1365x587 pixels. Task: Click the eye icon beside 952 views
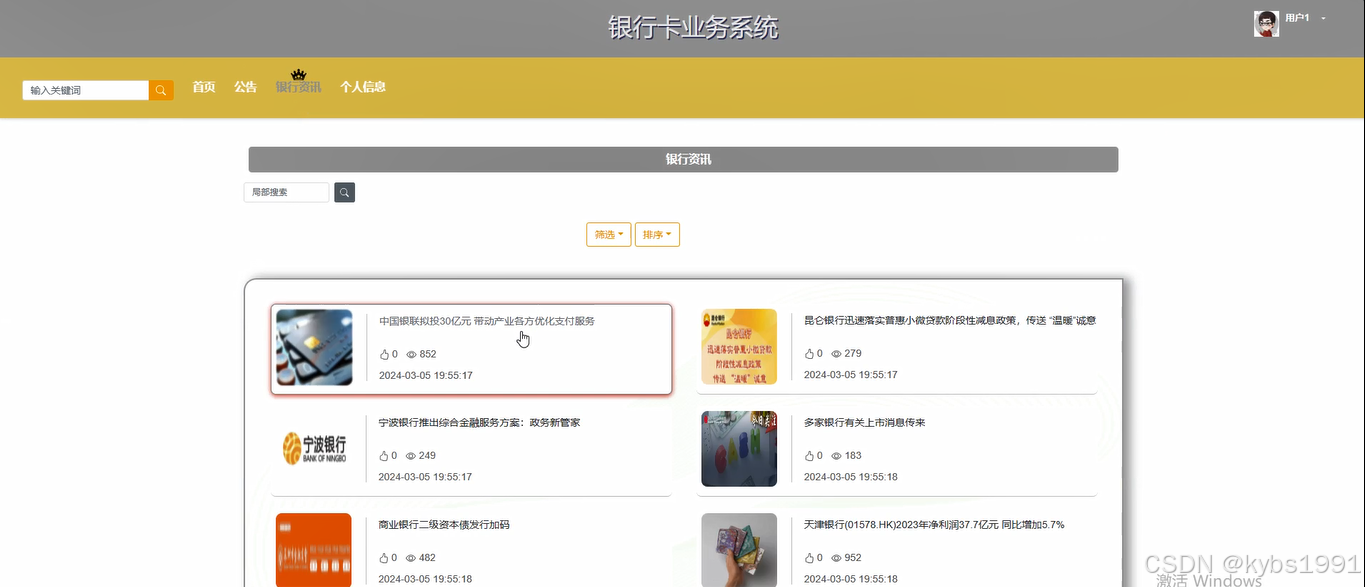[x=837, y=558]
